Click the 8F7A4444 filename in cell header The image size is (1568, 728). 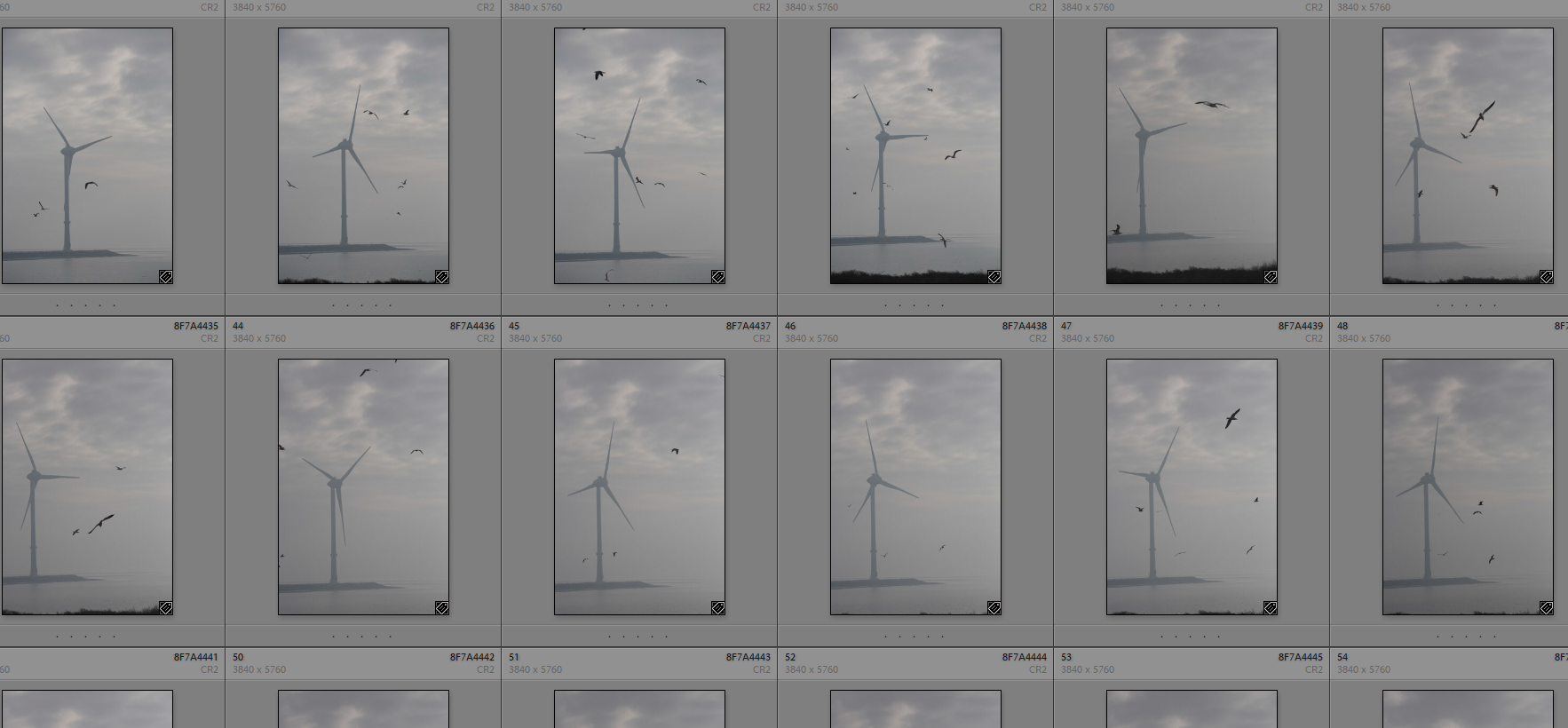(1024, 658)
